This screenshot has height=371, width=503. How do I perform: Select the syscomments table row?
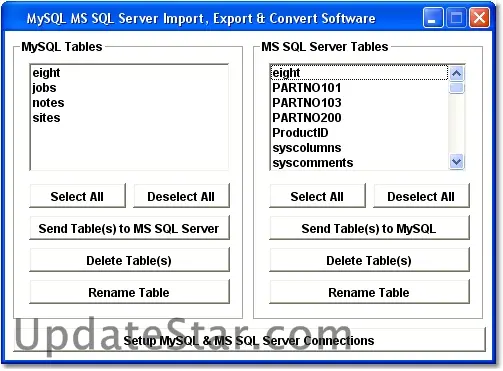coord(359,163)
